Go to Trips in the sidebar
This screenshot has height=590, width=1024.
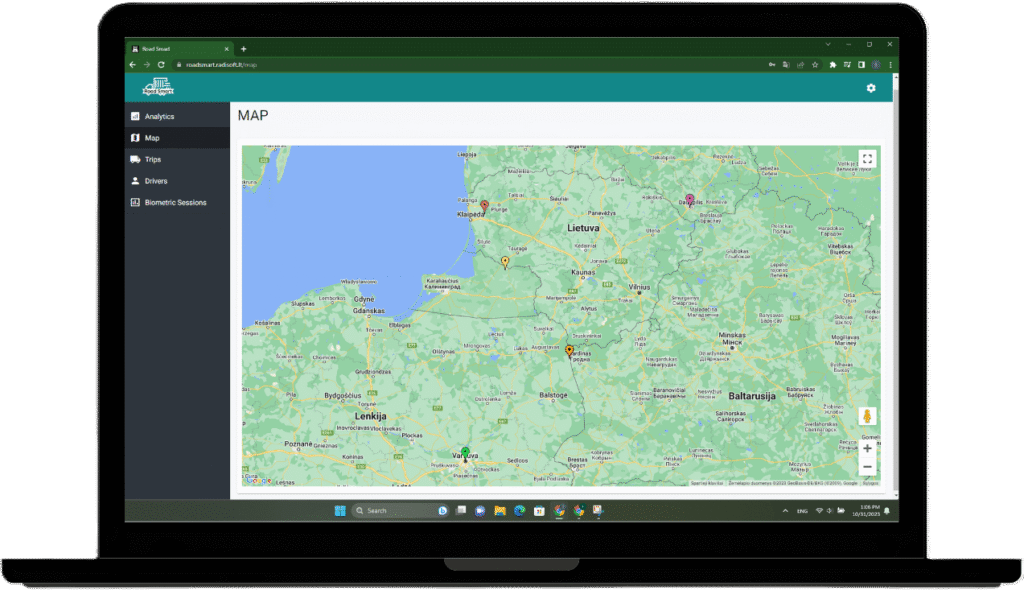152,160
